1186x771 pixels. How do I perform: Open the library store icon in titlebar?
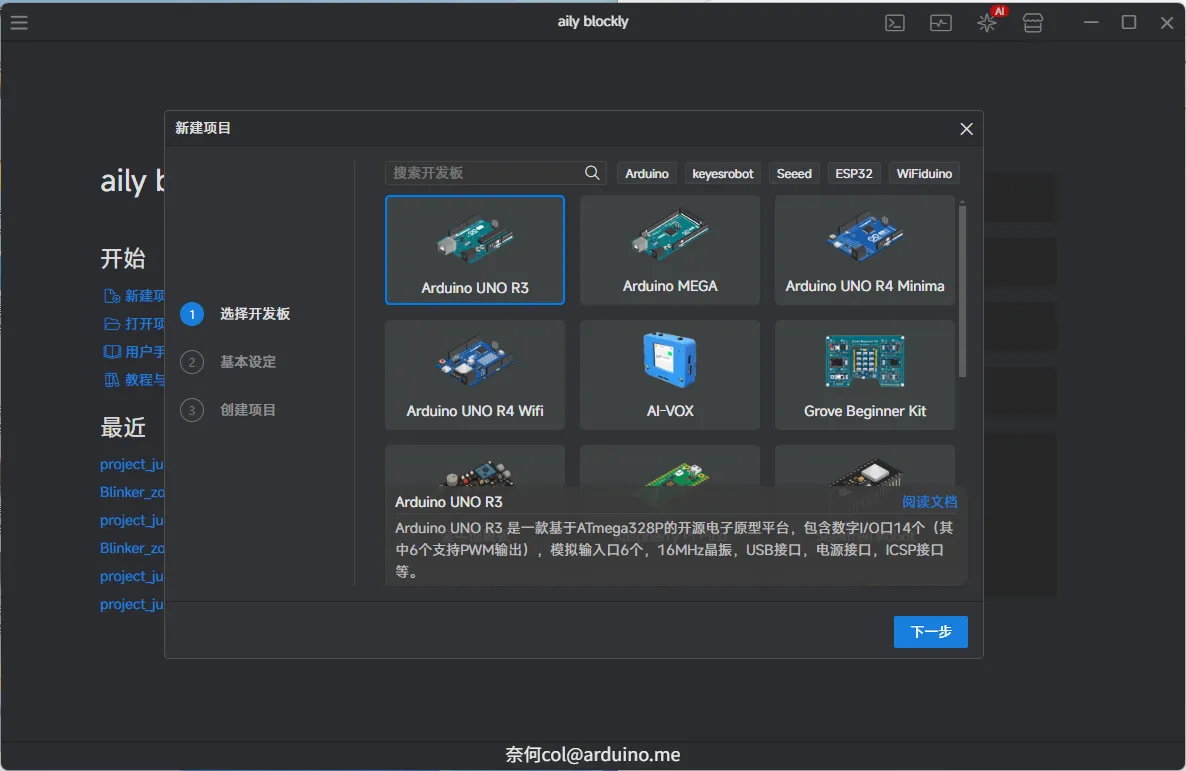point(1032,22)
